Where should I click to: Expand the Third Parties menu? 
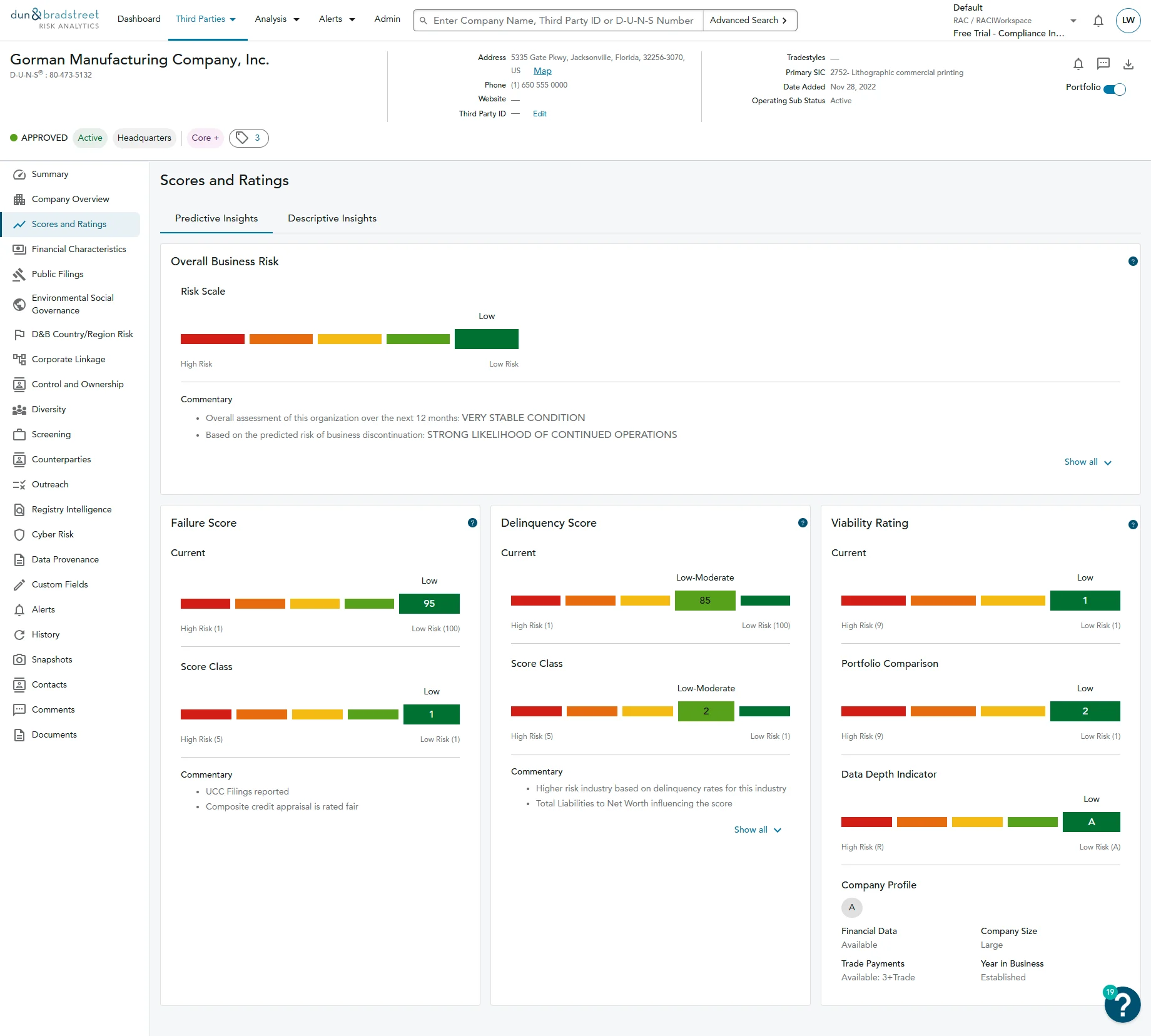tap(206, 19)
